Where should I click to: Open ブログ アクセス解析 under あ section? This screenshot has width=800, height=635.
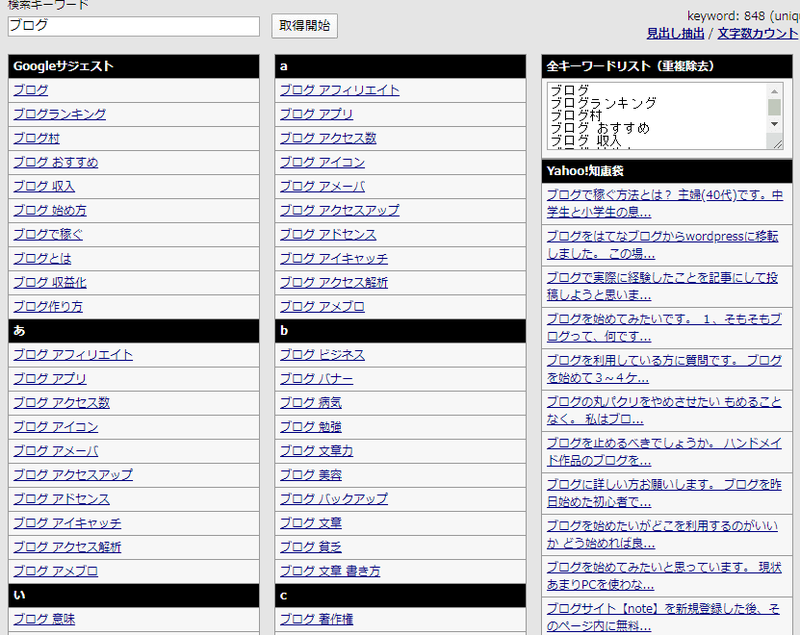(x=67, y=547)
